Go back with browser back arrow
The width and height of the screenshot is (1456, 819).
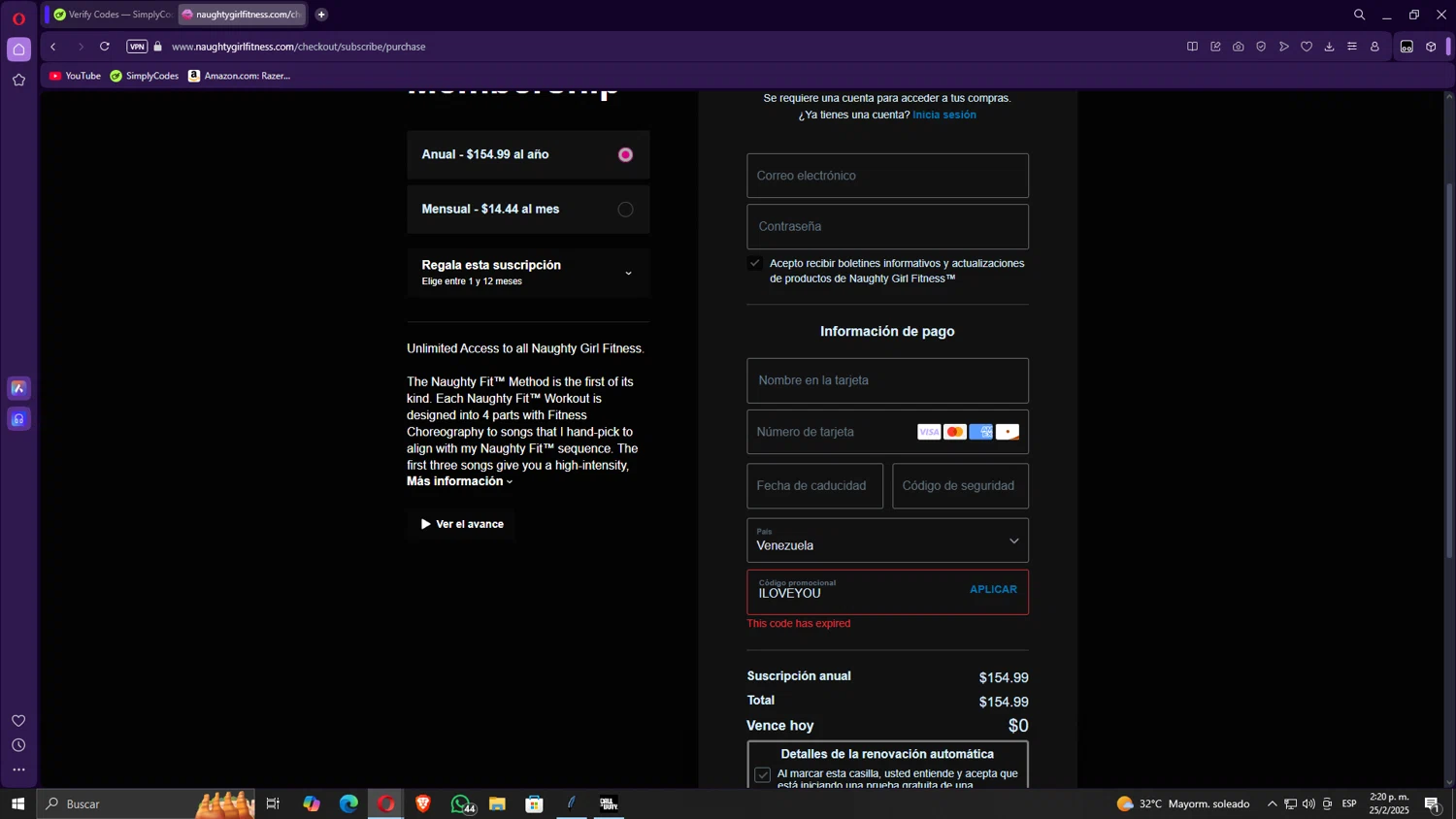click(53, 47)
